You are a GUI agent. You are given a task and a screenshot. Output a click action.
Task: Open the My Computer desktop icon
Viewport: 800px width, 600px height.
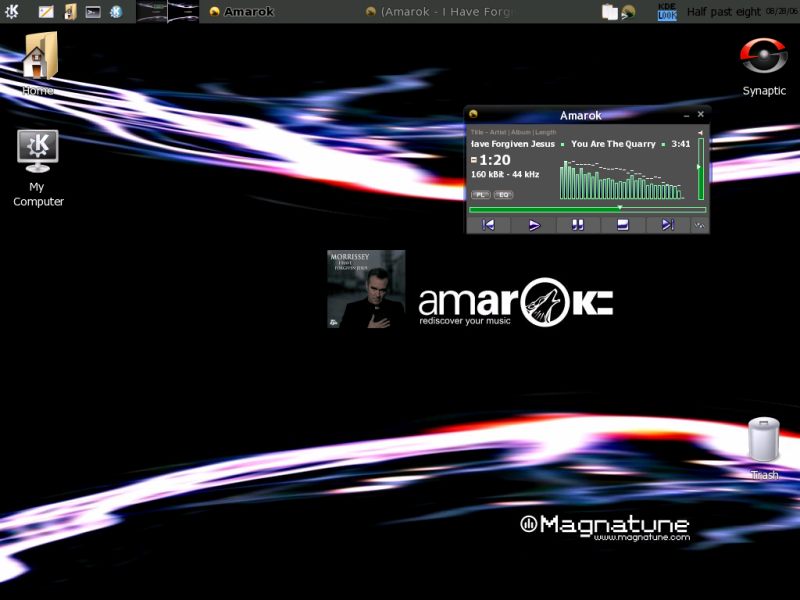point(38,167)
